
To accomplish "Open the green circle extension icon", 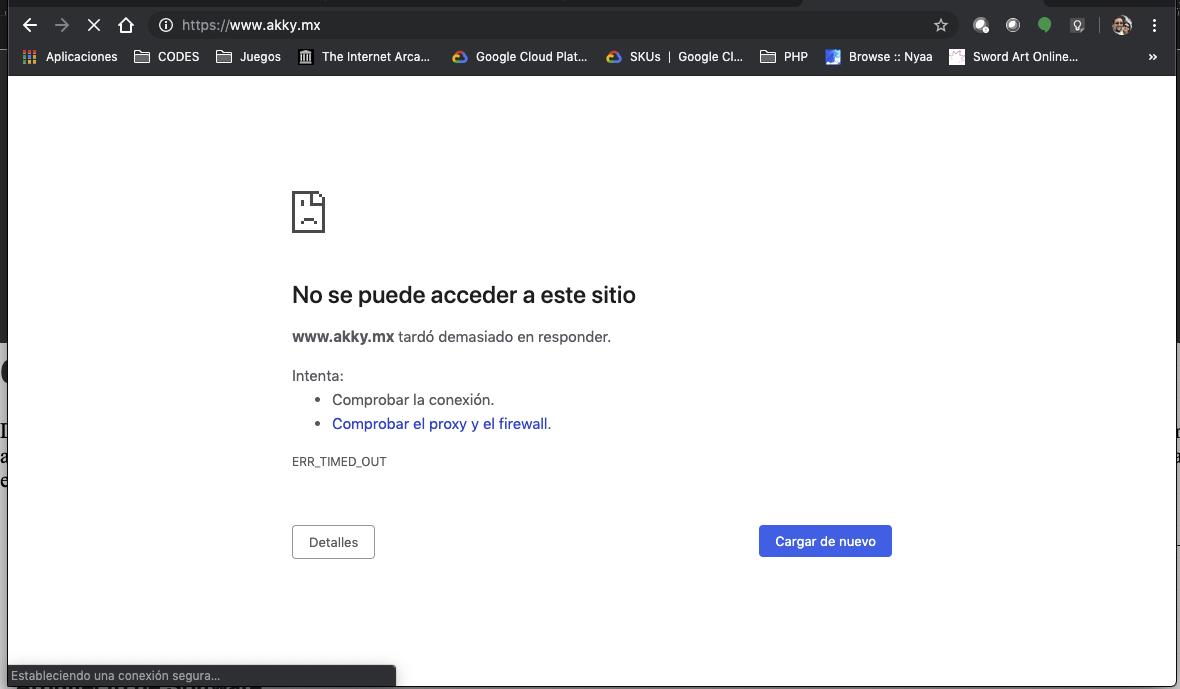I will [1045, 25].
